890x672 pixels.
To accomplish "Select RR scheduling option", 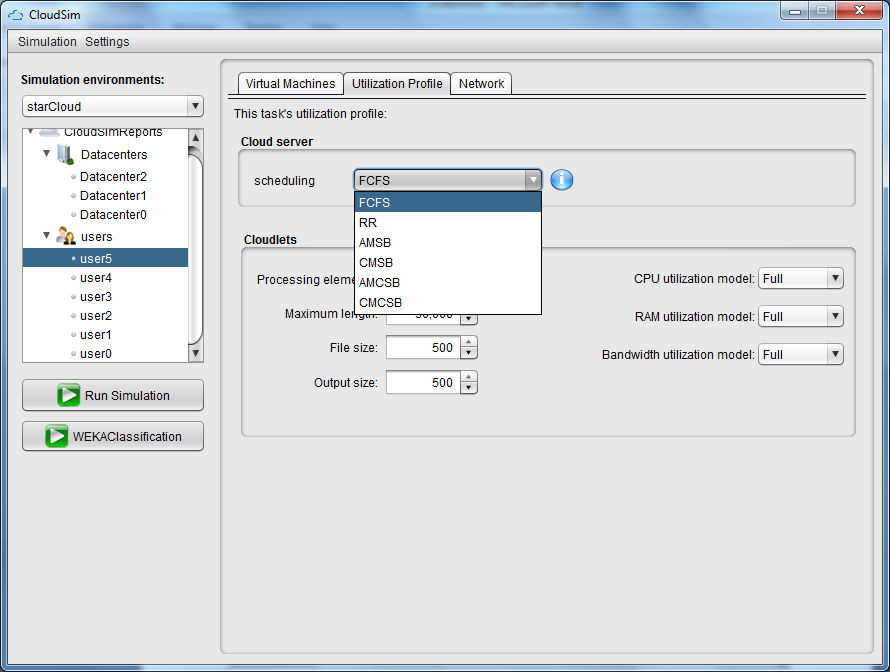I will click(x=448, y=222).
